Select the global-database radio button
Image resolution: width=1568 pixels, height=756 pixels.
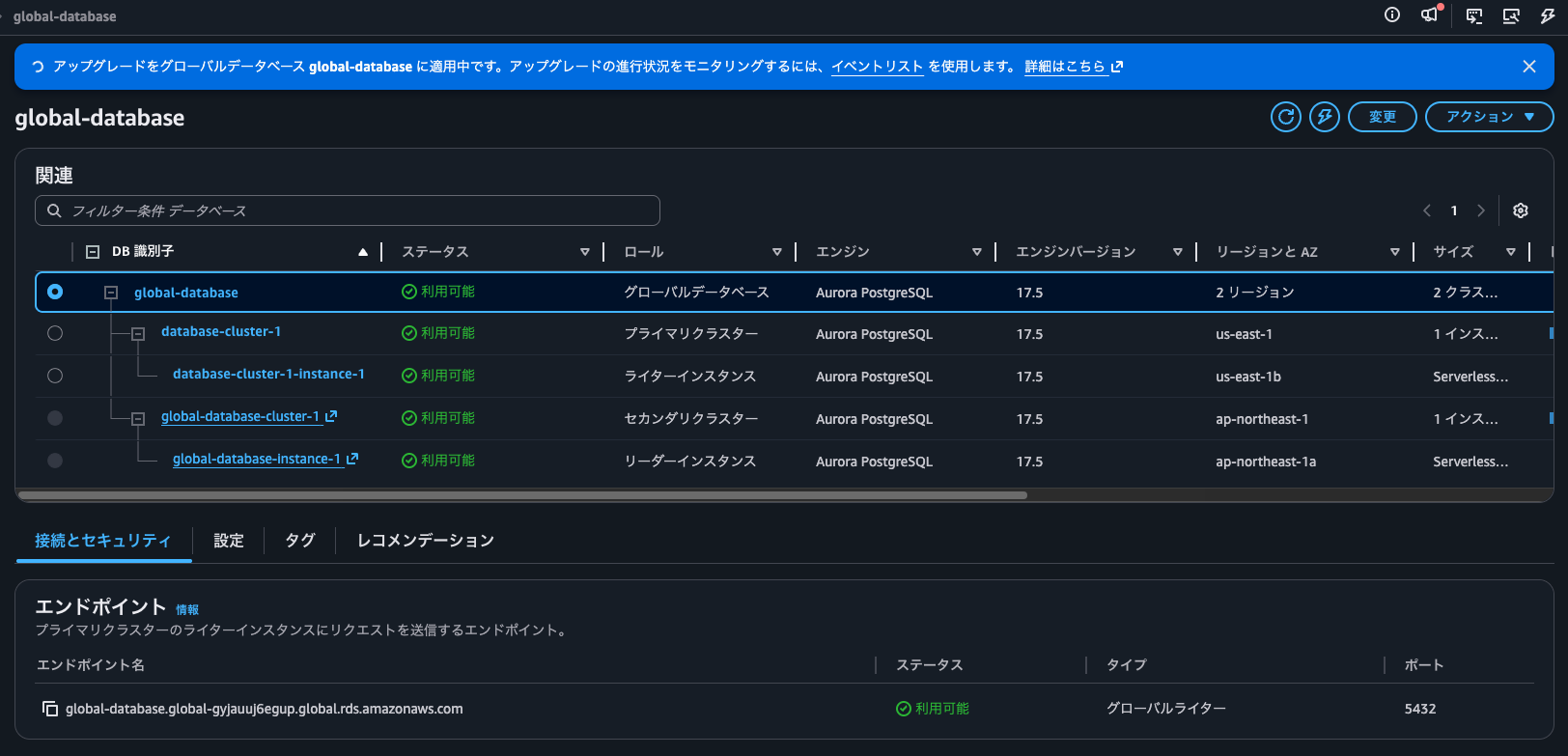tap(55, 292)
